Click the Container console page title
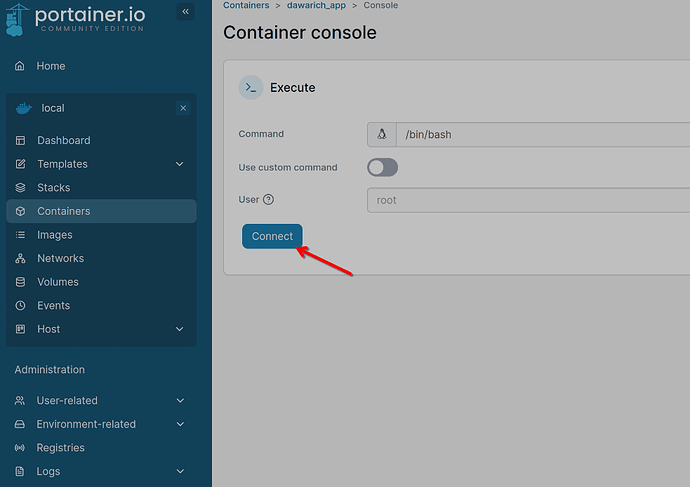 click(300, 33)
